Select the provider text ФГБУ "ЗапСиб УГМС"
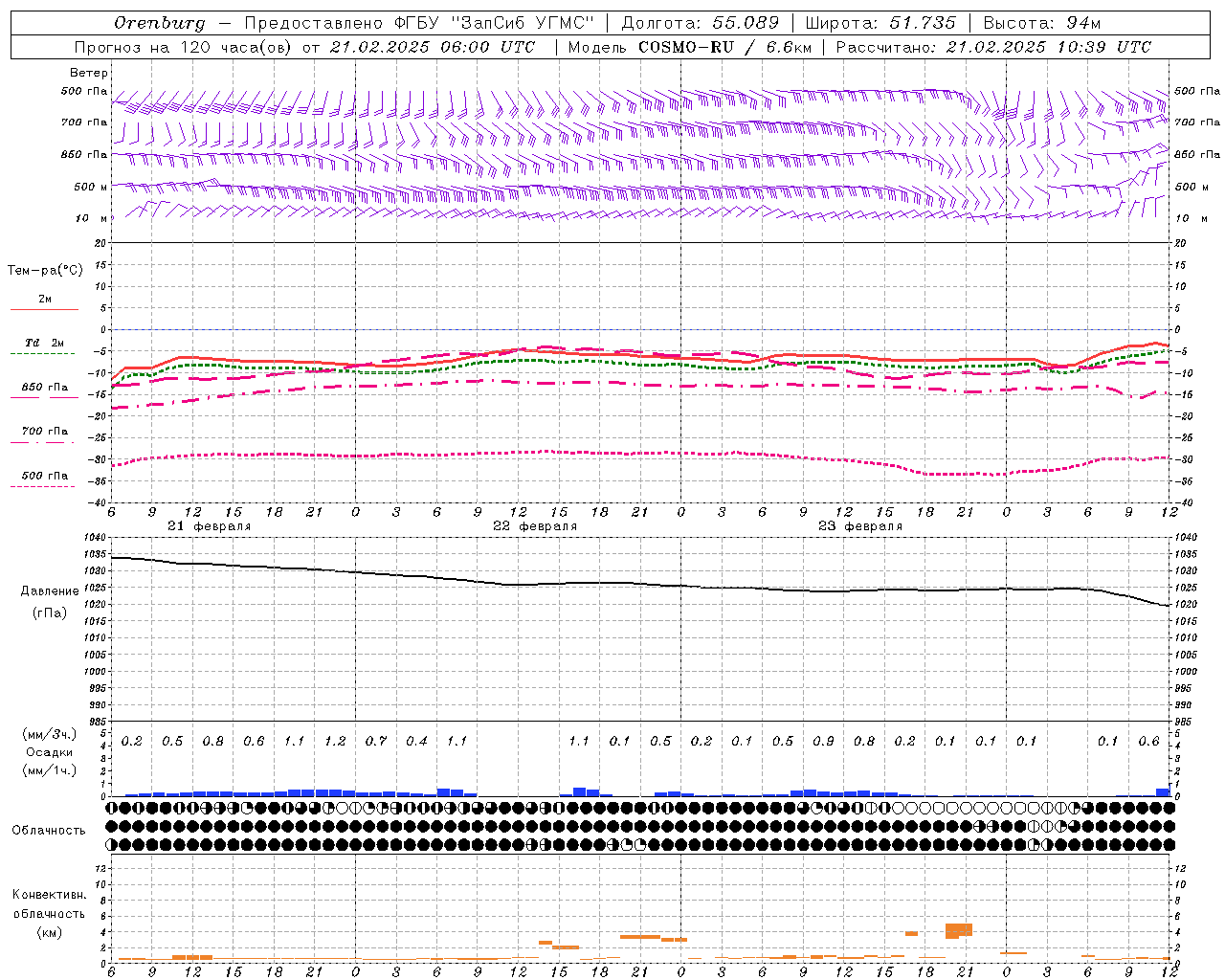Viewport: 1225px width, 980px height. coord(494,23)
